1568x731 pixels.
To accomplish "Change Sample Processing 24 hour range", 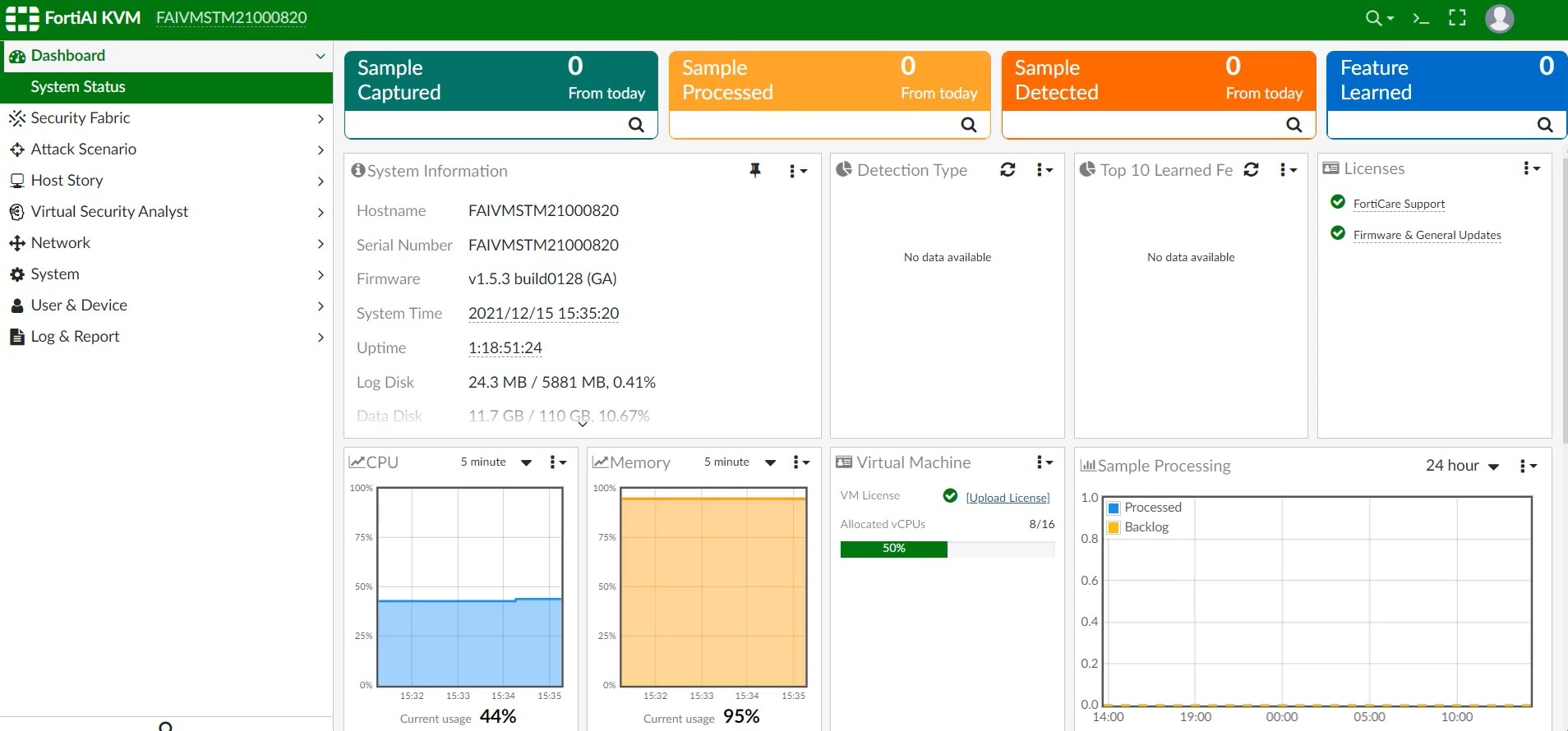I will [1462, 466].
